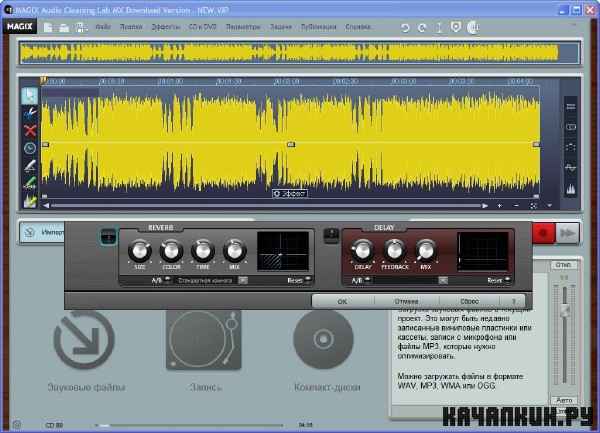Toggle the Reverb effect power switch
600x433 pixels.
108,236
